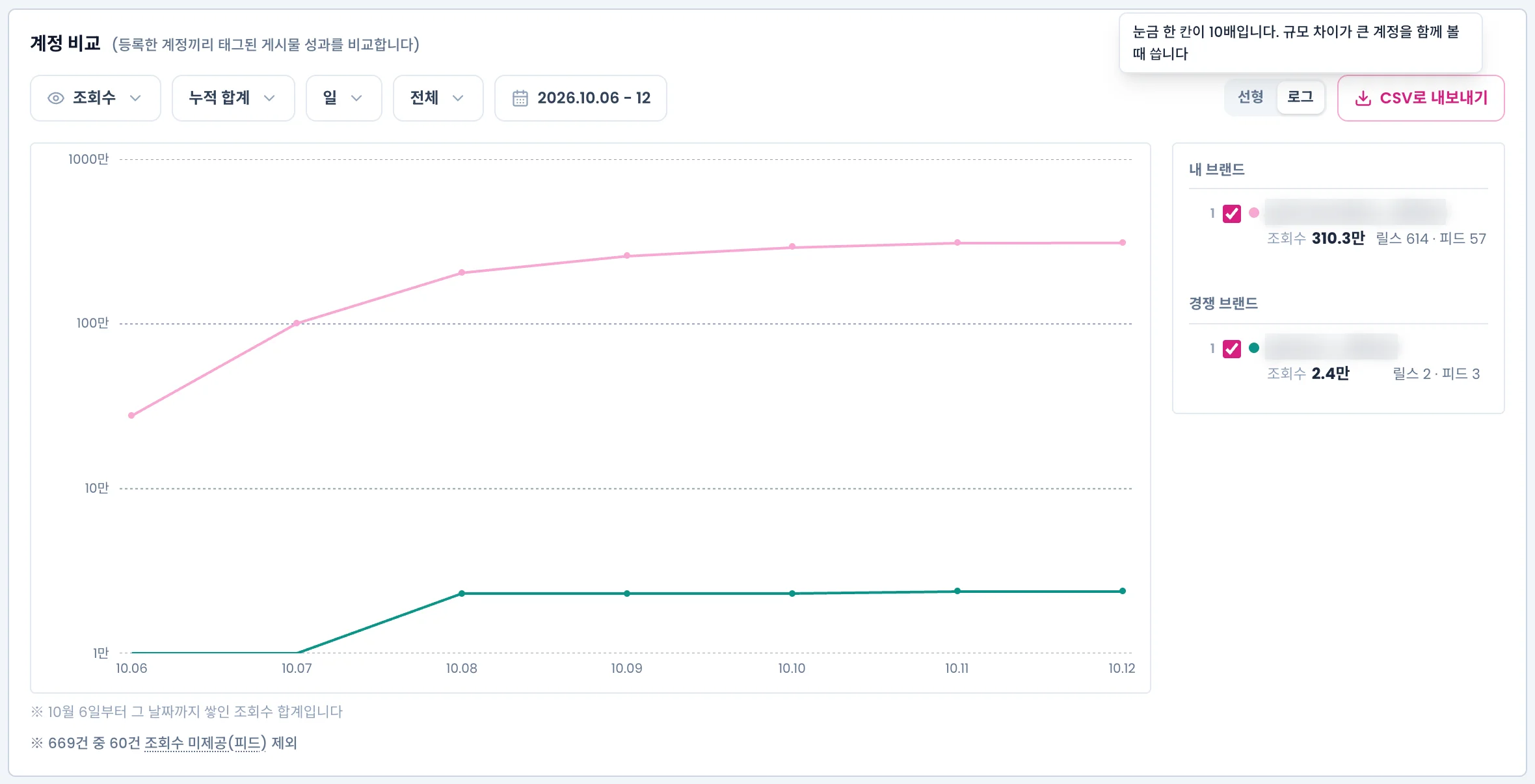
Task: Click the 조회수 미제공(피드) link
Action: [206, 743]
